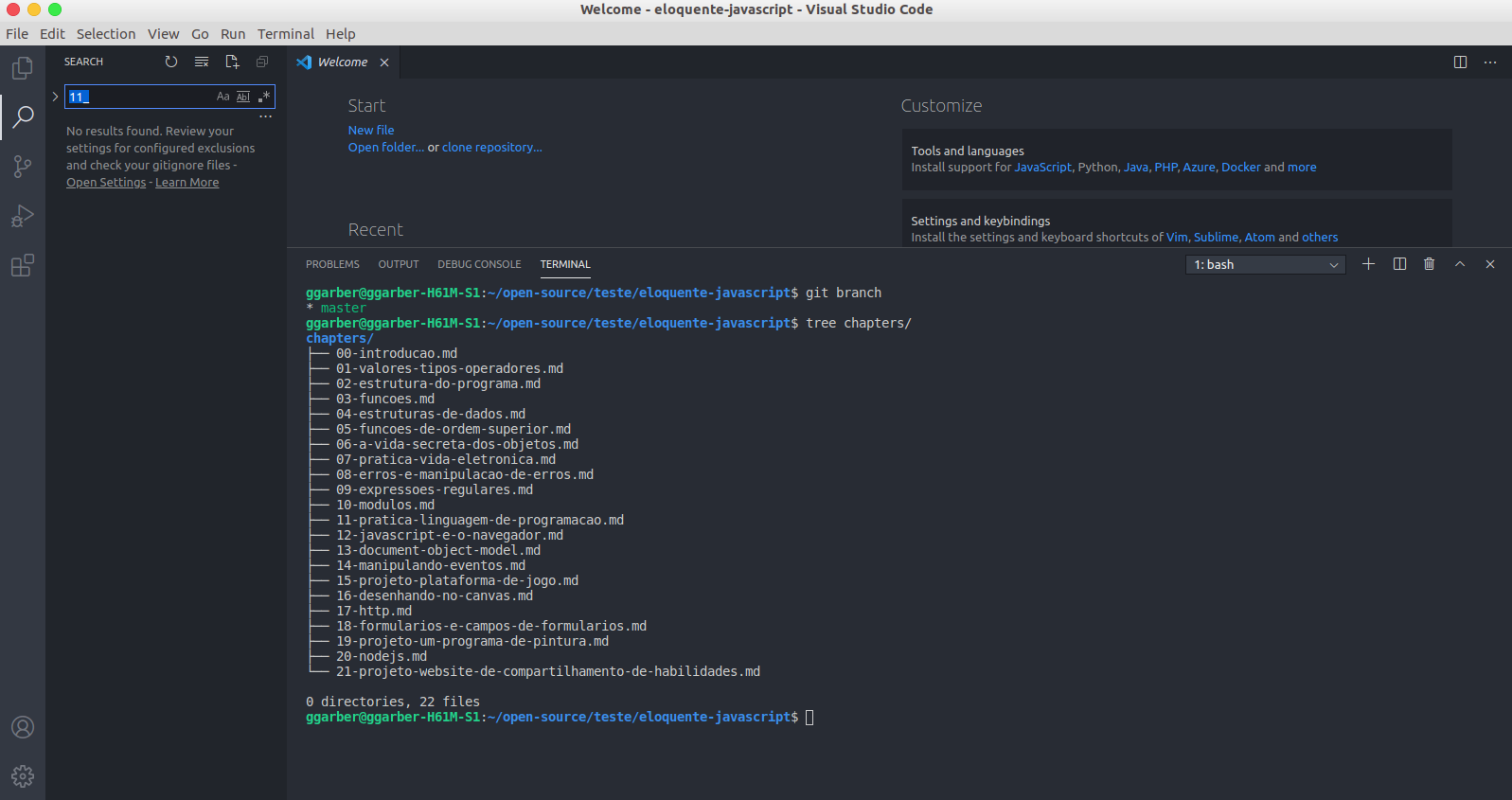Screen dimensions: 1512x800
Task: Open the Manage gear menu
Action: point(23,776)
